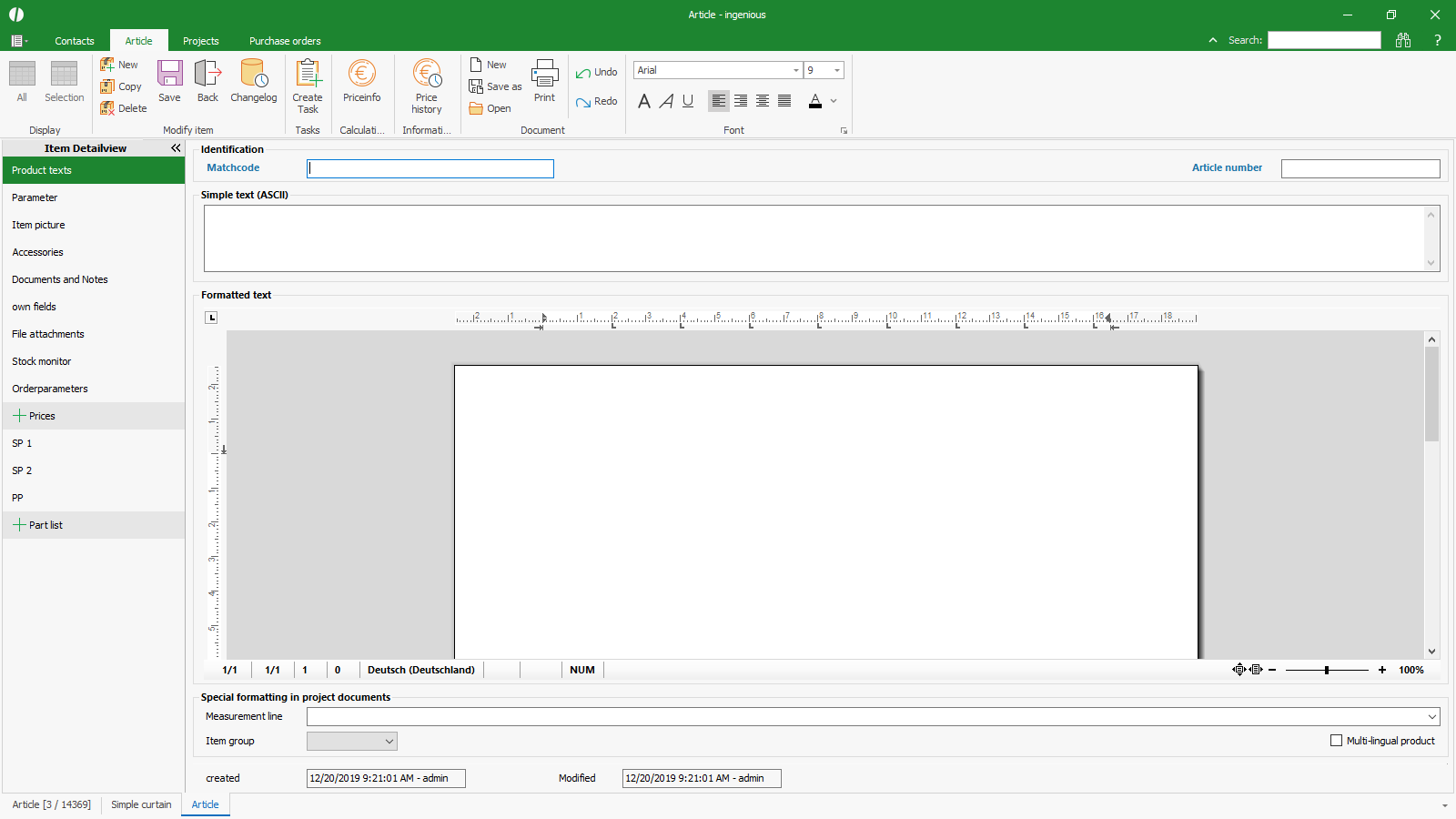The height and width of the screenshot is (819, 1456).
Task: Enable the Multi-lingual product checkbox
Action: 1336,741
